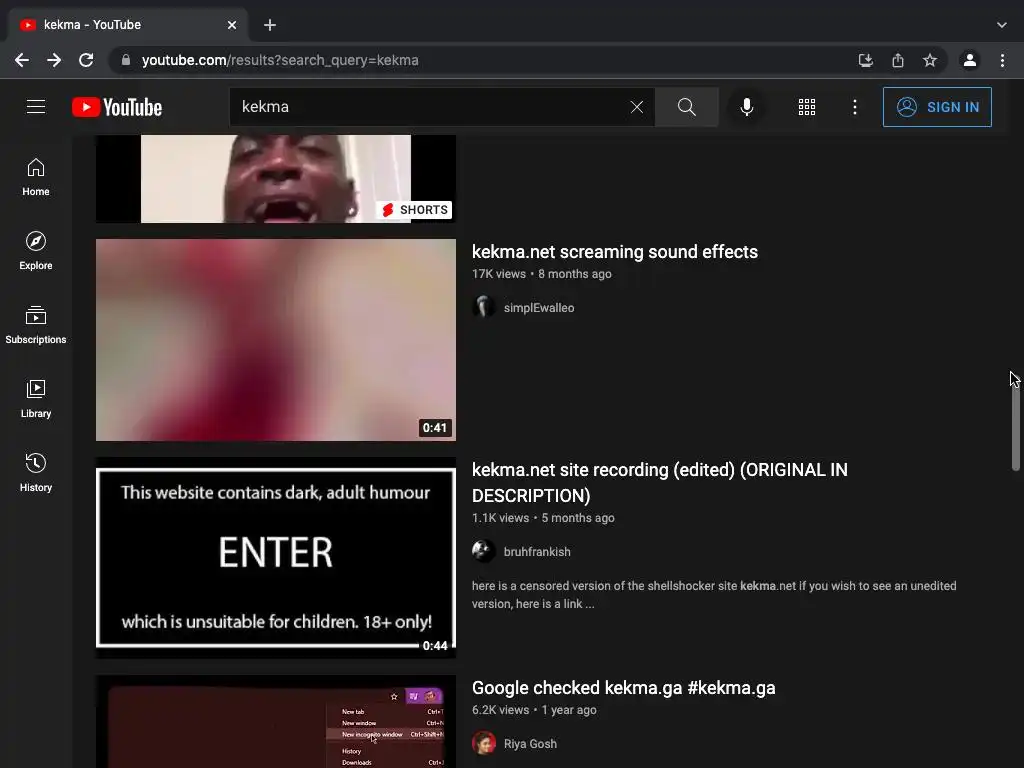Open the 'Google checked kekma.ga' thumbnail

[x=276, y=722]
